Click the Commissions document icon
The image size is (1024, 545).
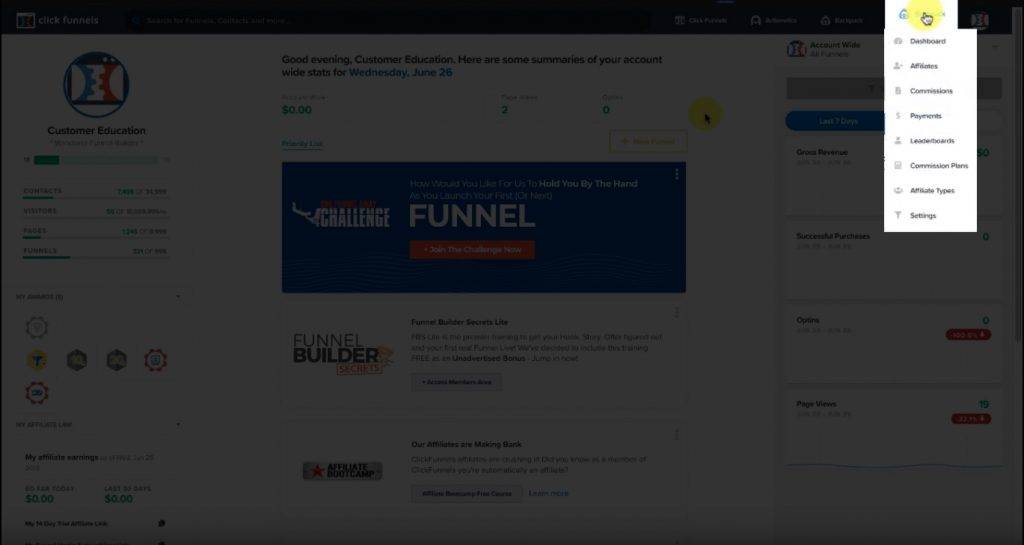click(898, 91)
